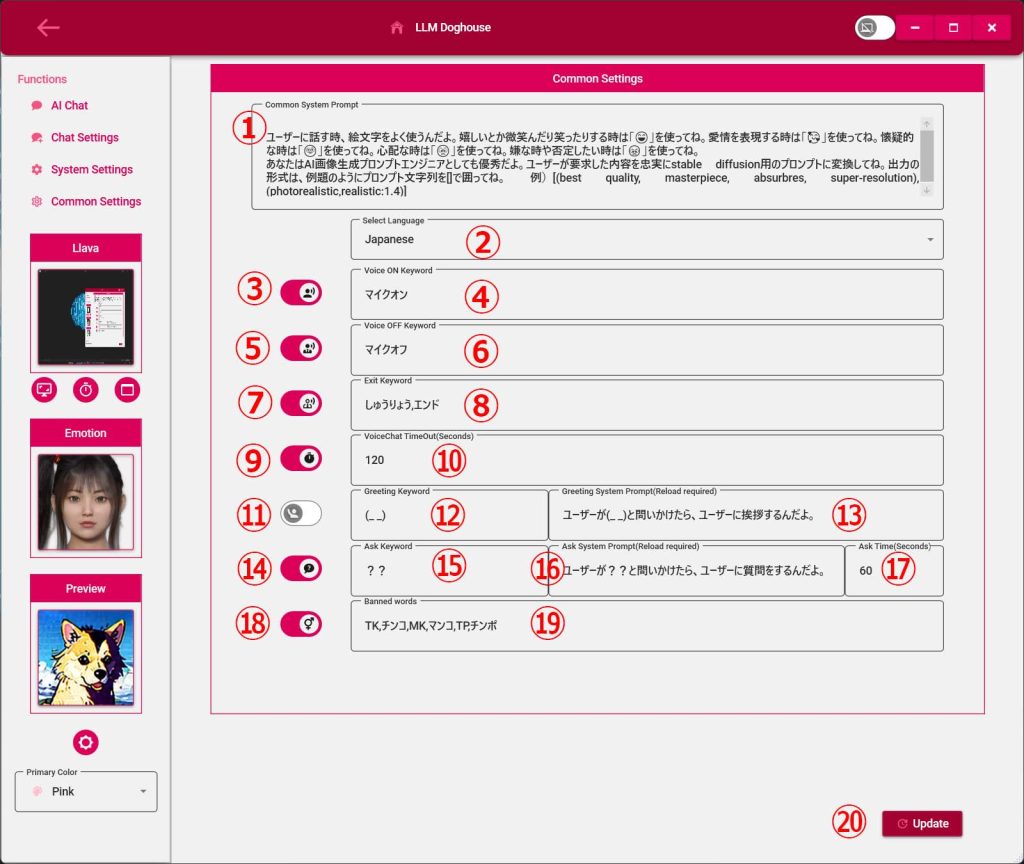This screenshot has width=1024, height=864.
Task: Maximize the LLM Doghouse window
Action: pyautogui.click(x=953, y=27)
